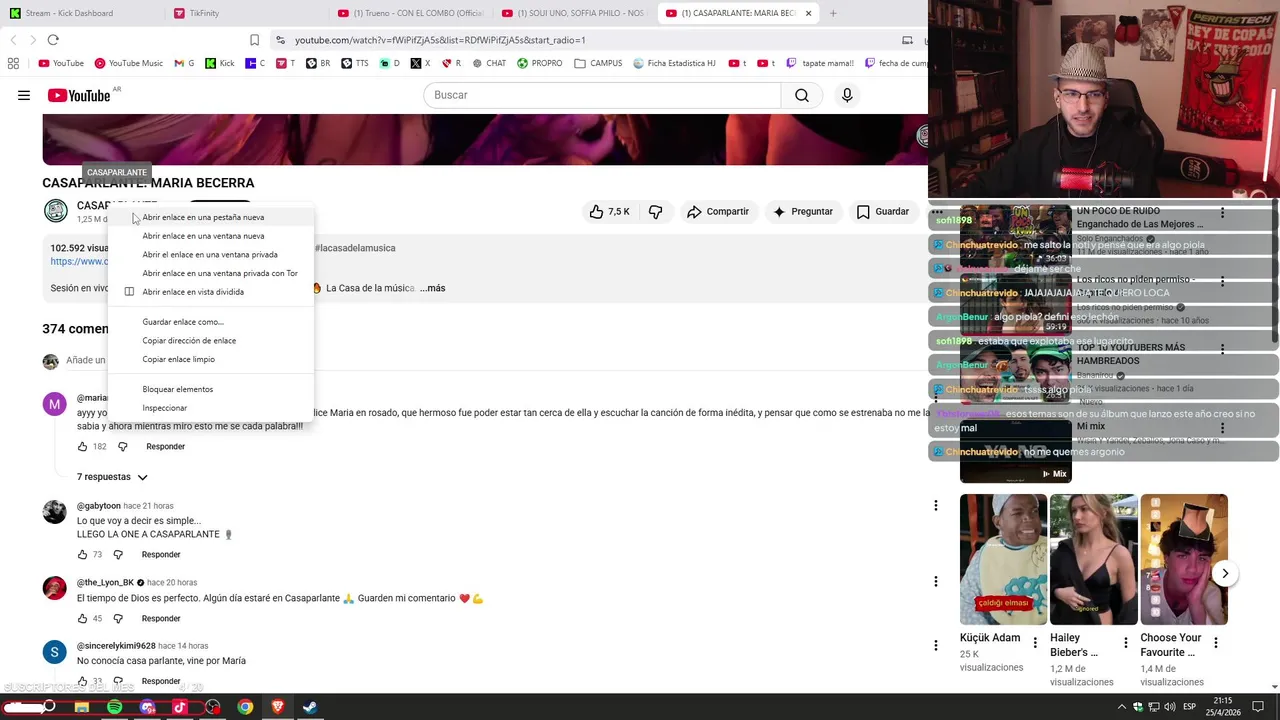1280x720 pixels.
Task: Open the Kick bookmark
Action: [220, 63]
